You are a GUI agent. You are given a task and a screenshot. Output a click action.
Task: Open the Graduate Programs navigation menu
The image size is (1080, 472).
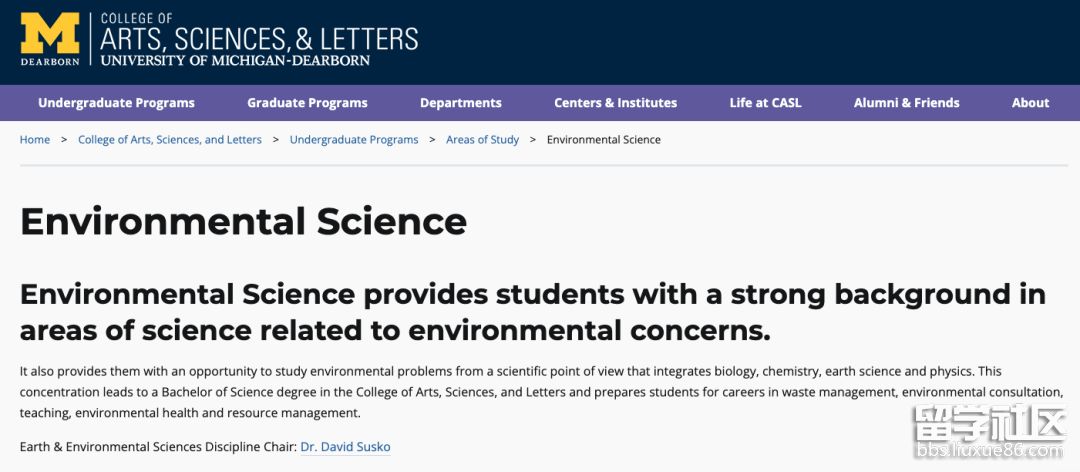point(307,103)
